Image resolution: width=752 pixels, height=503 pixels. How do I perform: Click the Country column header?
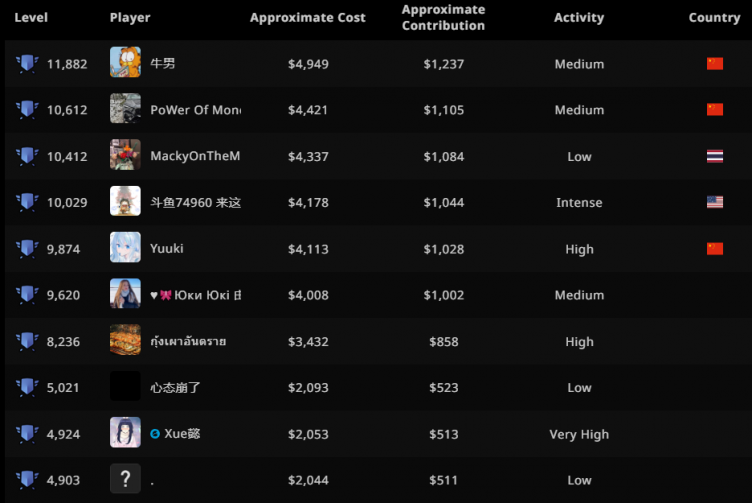point(714,18)
